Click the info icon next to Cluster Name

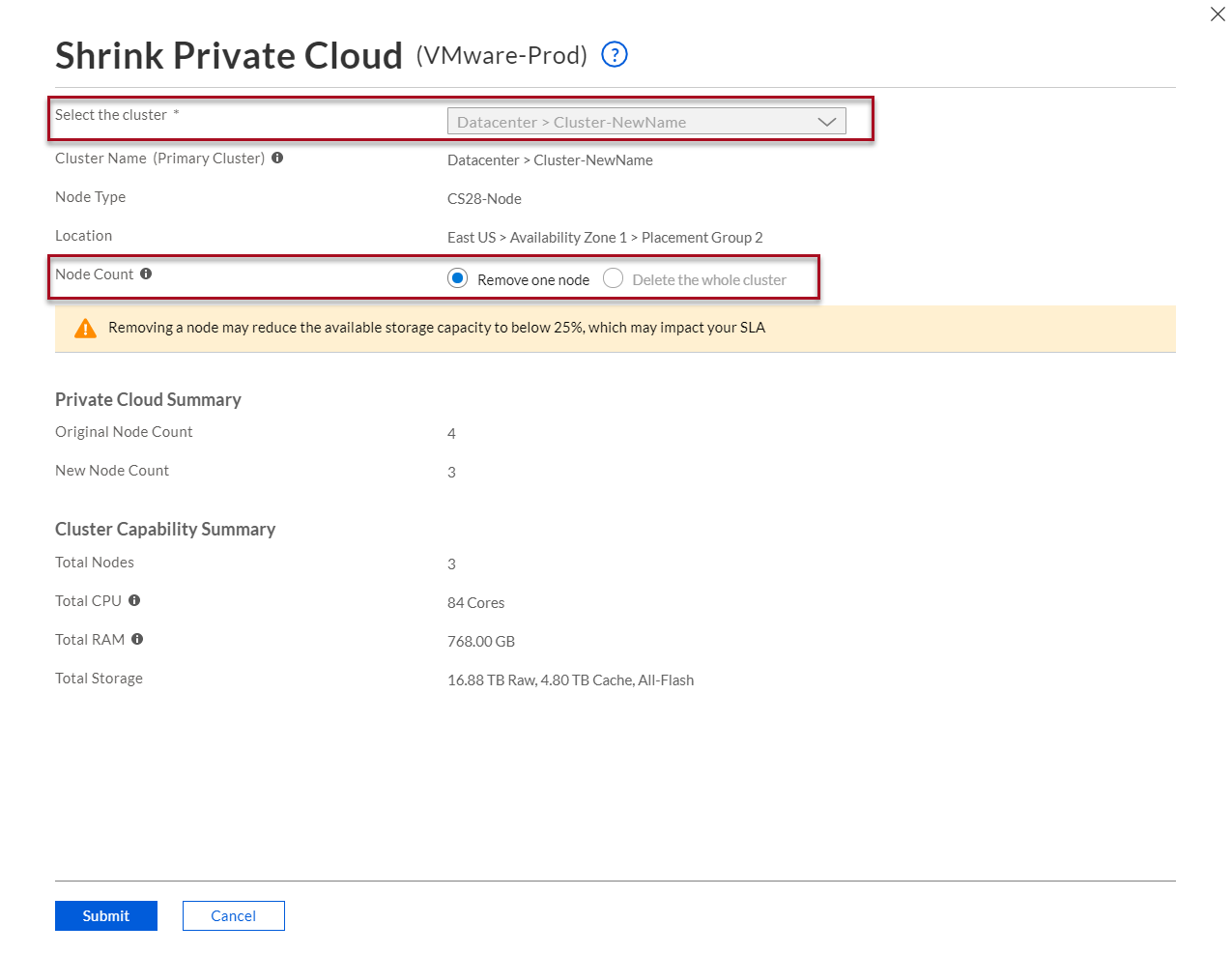277,157
